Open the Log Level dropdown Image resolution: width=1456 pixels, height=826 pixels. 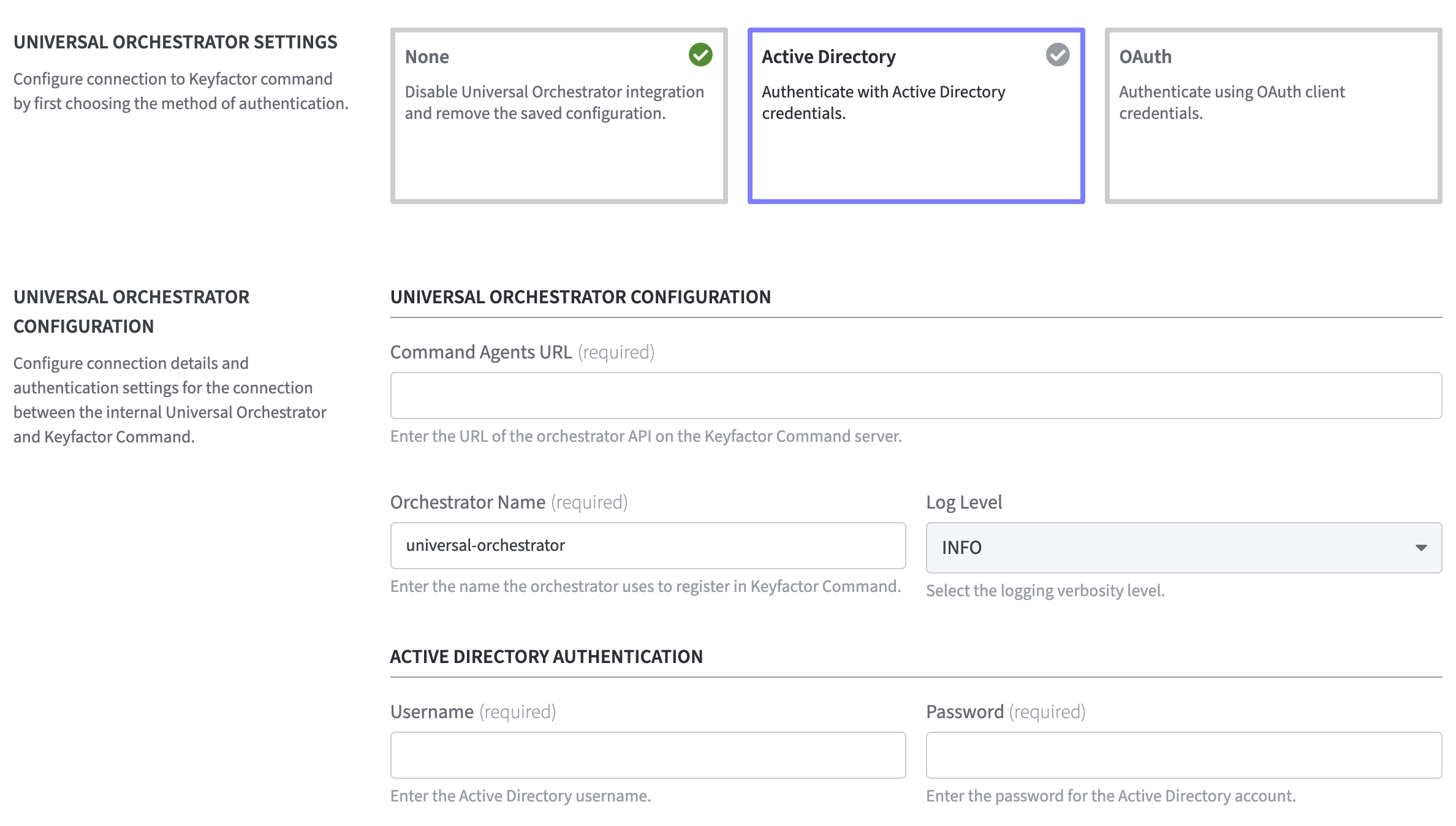(1184, 547)
